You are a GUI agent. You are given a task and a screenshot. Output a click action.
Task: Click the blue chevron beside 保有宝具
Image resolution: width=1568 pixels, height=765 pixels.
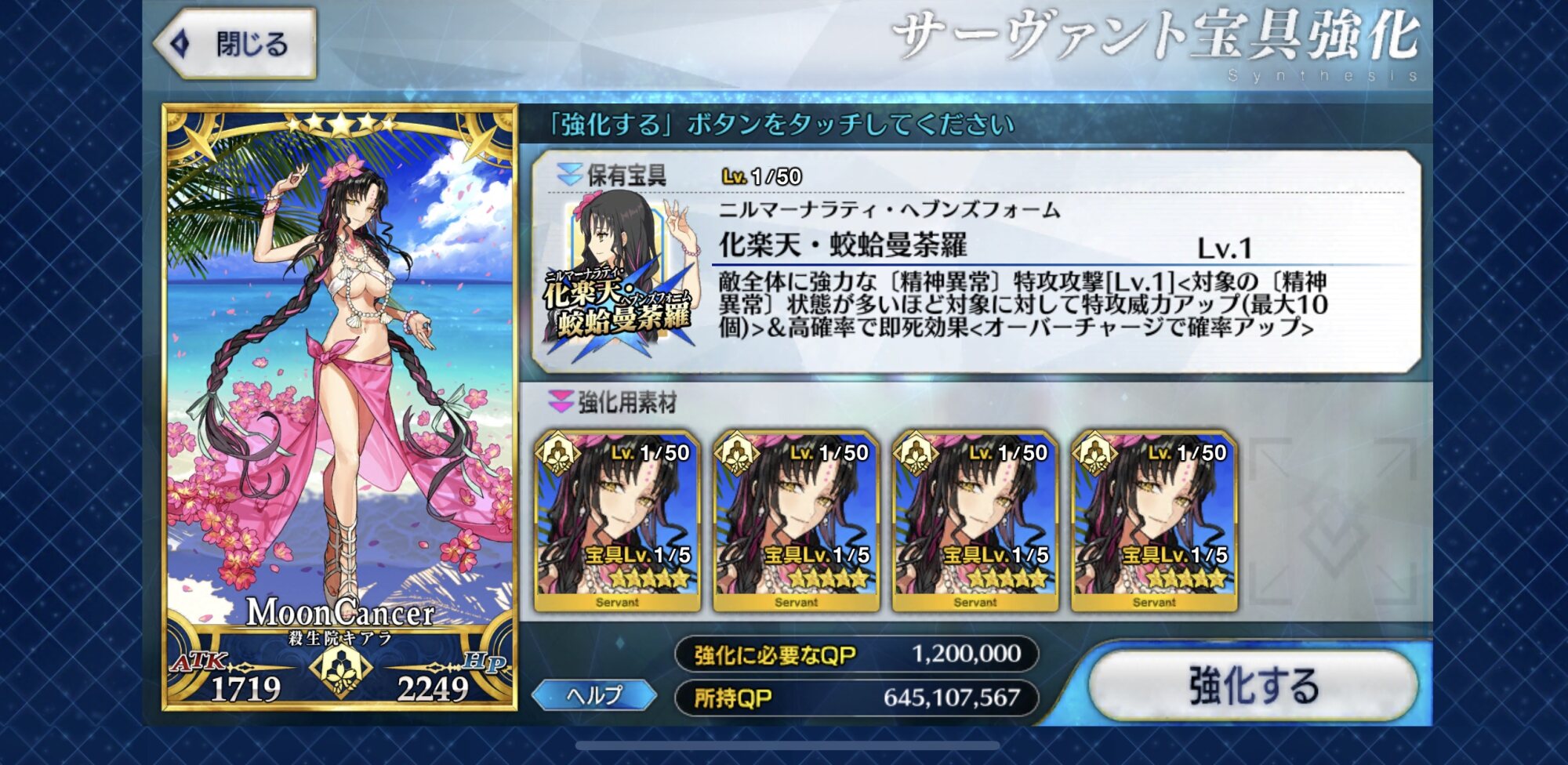point(568,175)
